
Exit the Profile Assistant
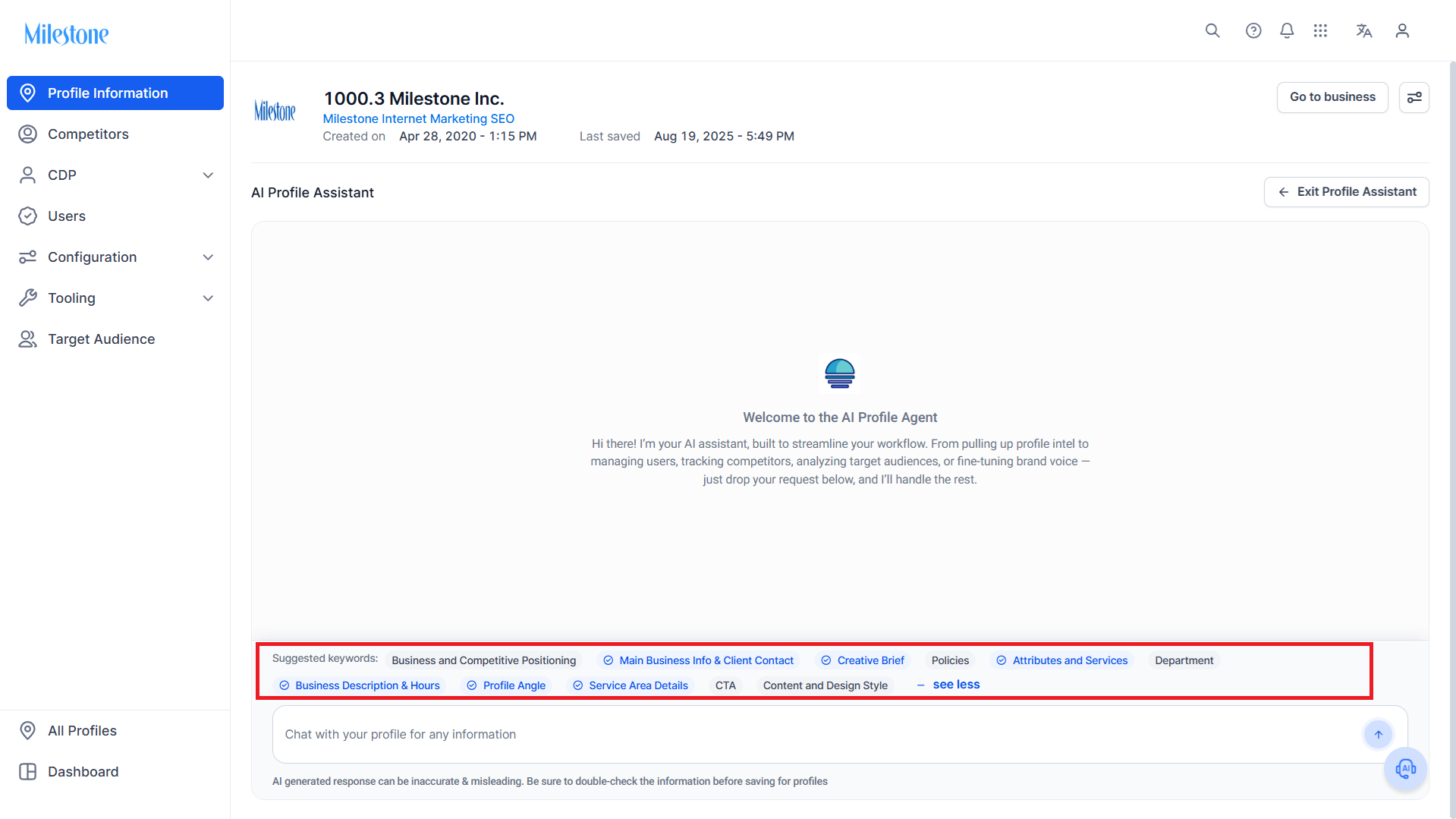point(1347,192)
